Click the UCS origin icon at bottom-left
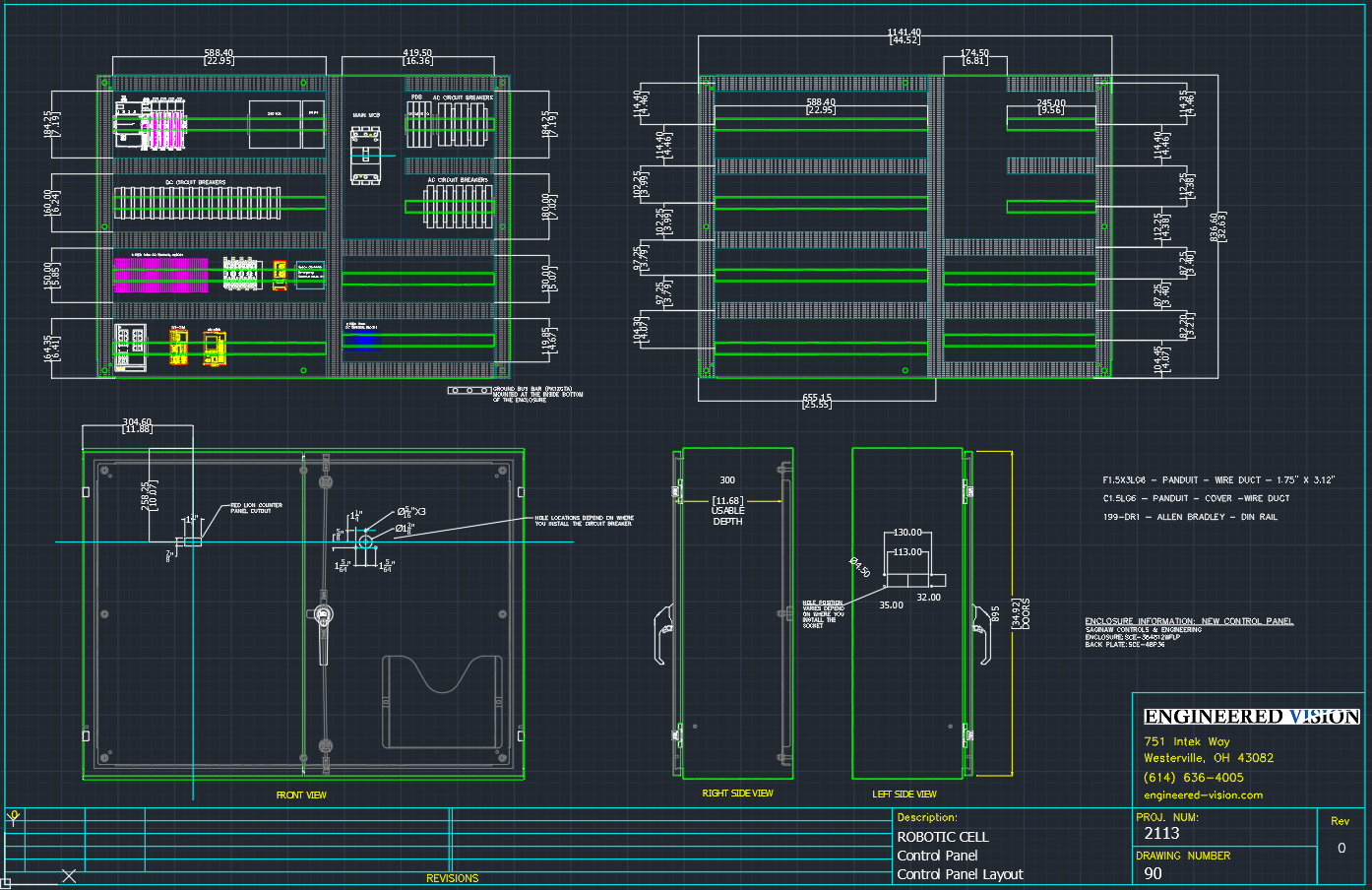This screenshot has height=890, width=1372. [x=14, y=817]
